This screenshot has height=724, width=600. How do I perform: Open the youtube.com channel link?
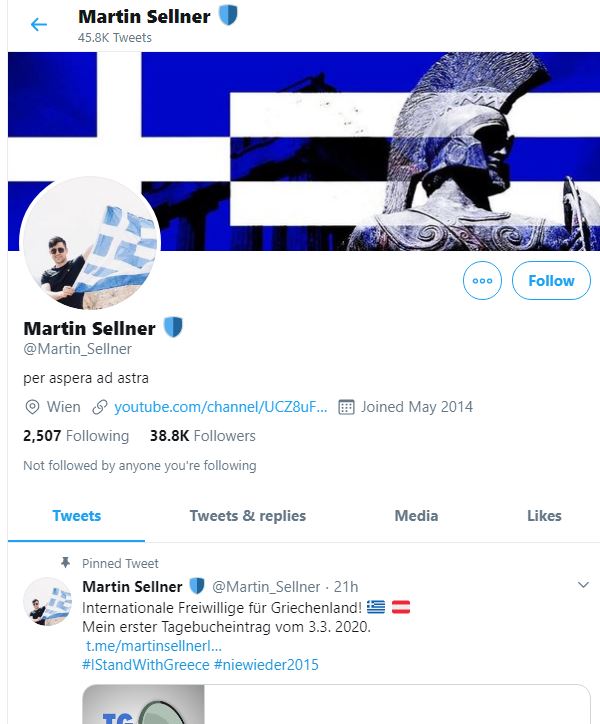pyautogui.click(x=220, y=407)
